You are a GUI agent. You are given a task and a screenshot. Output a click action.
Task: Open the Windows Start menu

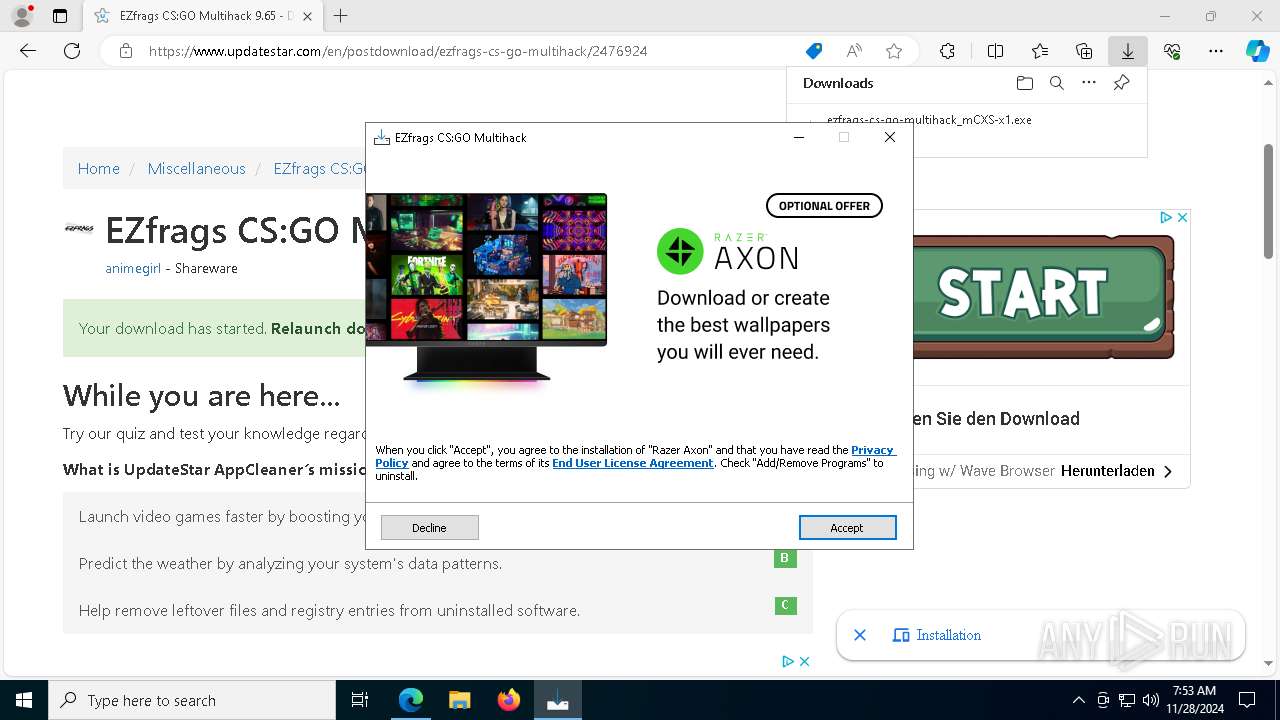(24, 700)
